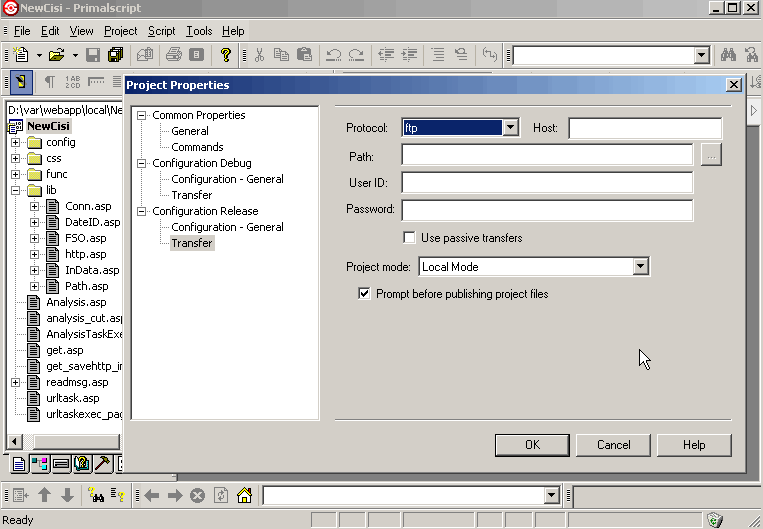Click the New file toolbar icon
Image resolution: width=763 pixels, height=529 pixels.
21,55
